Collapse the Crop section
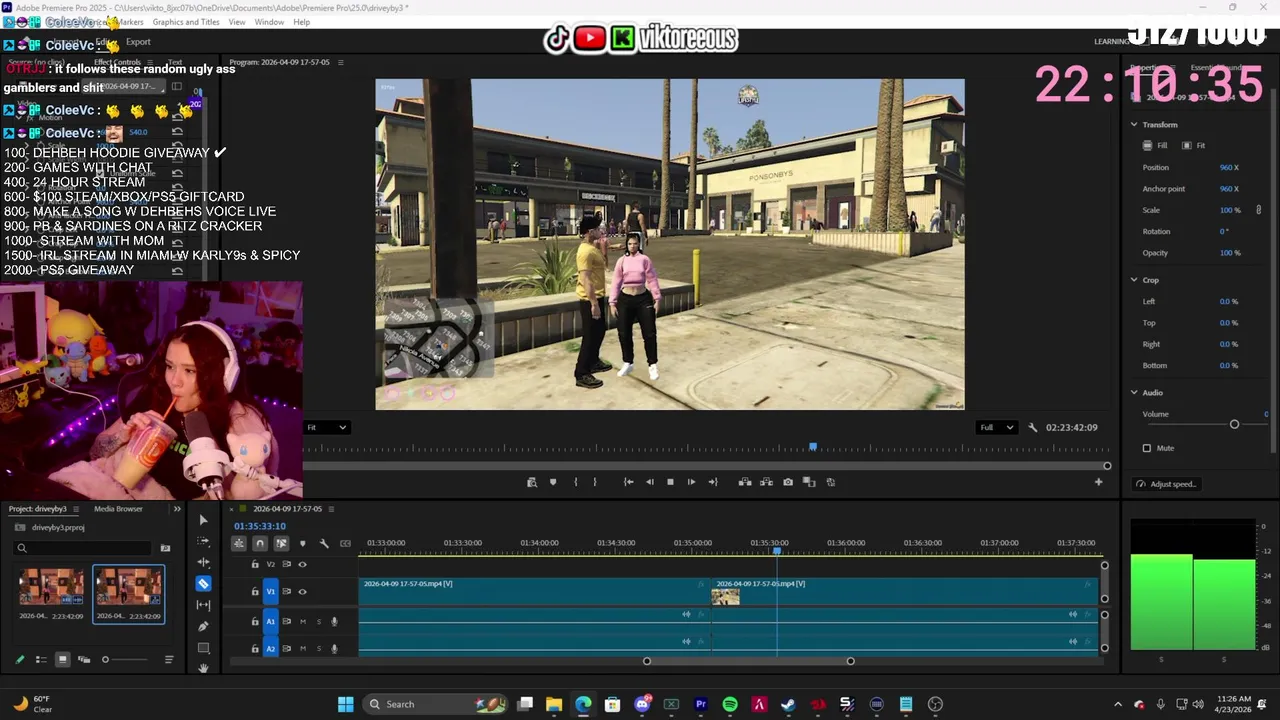The width and height of the screenshot is (1280, 720). click(1134, 280)
